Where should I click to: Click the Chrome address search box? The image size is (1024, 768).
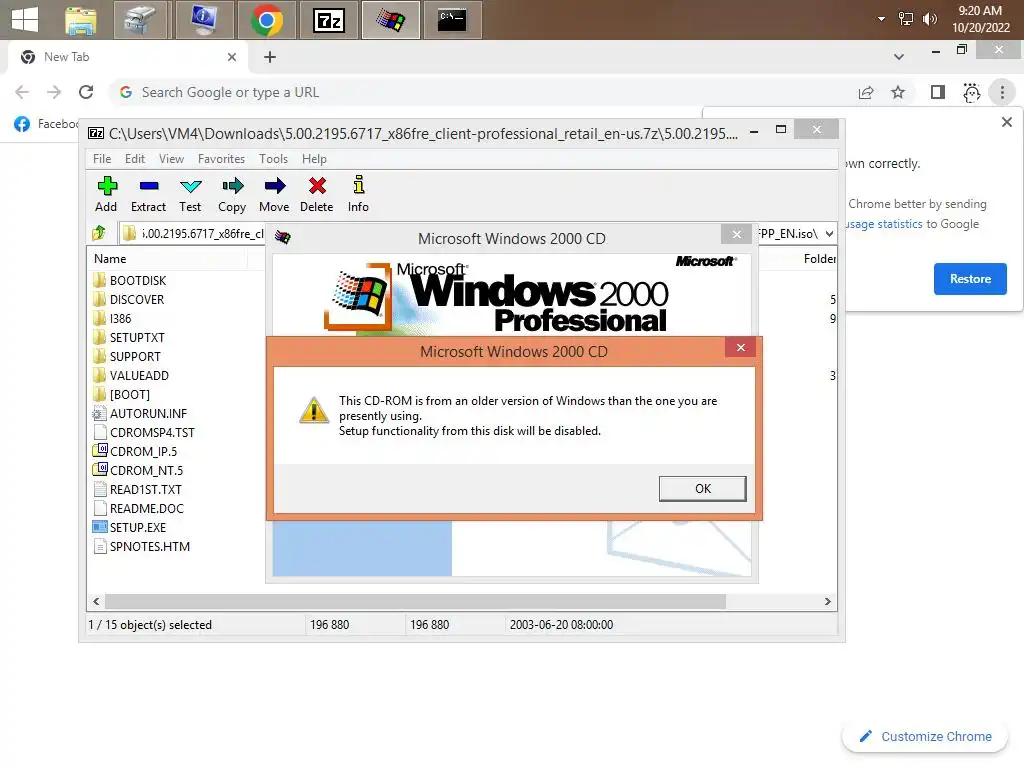[x=483, y=92]
